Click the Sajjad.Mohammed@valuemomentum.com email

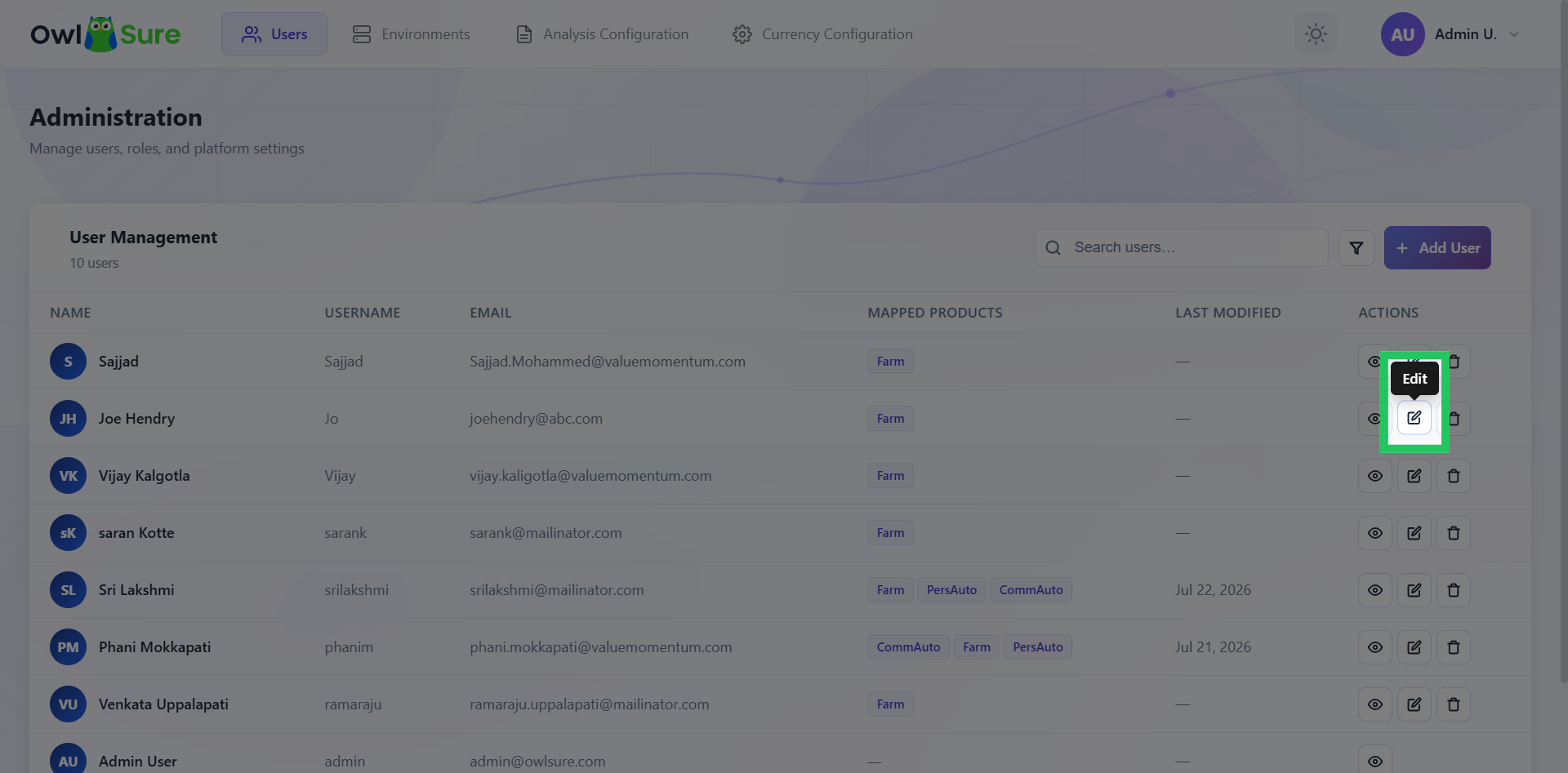tap(608, 362)
